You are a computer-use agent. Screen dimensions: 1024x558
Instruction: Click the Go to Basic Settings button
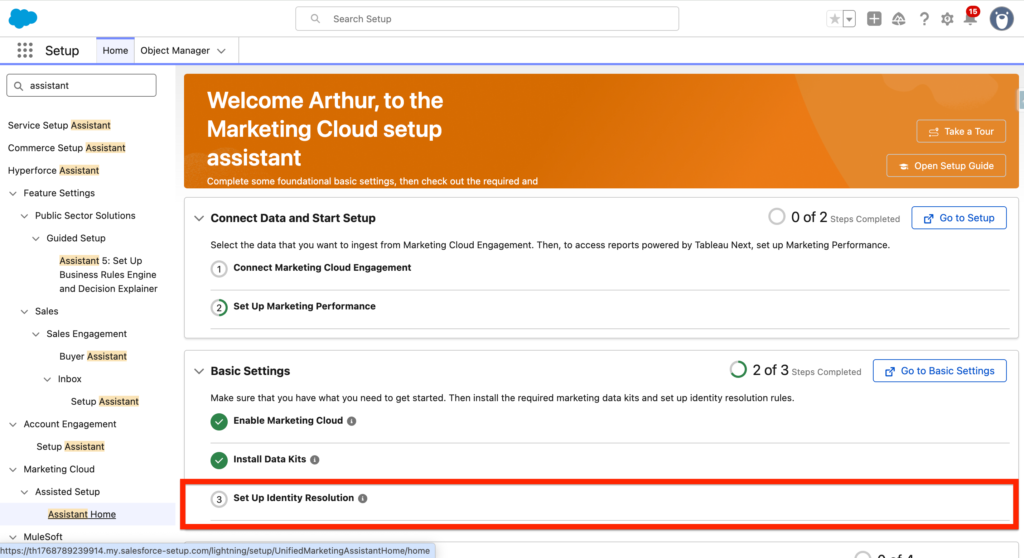pos(939,371)
